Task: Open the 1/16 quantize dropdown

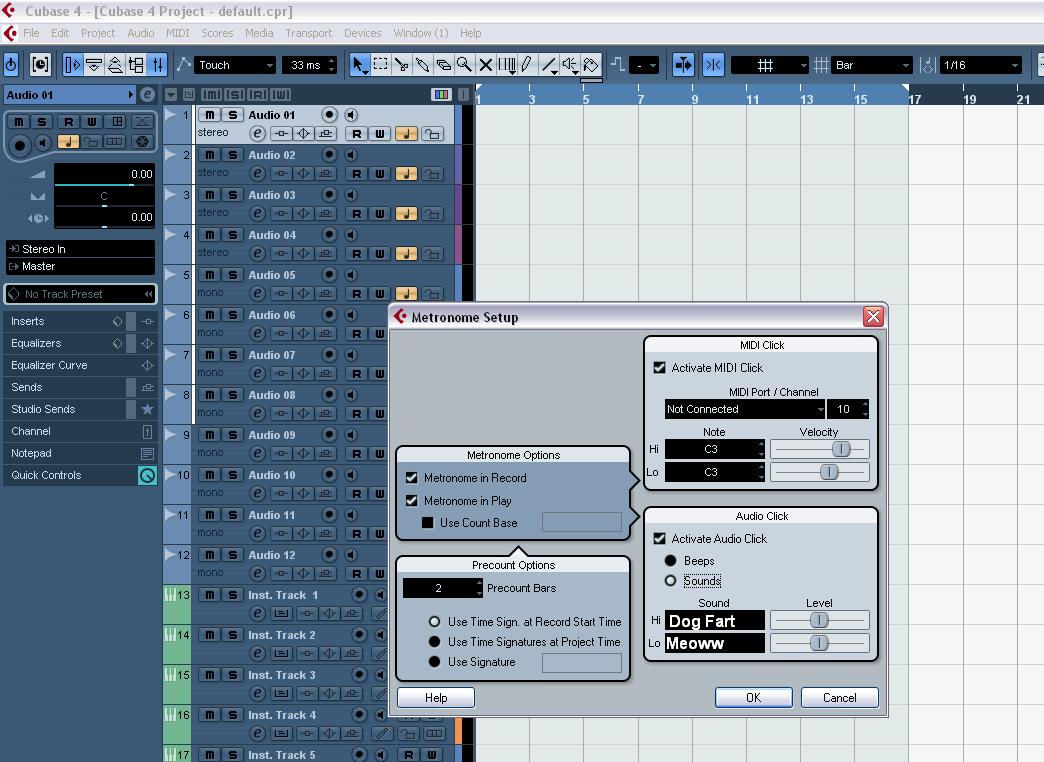Action: 980,65
